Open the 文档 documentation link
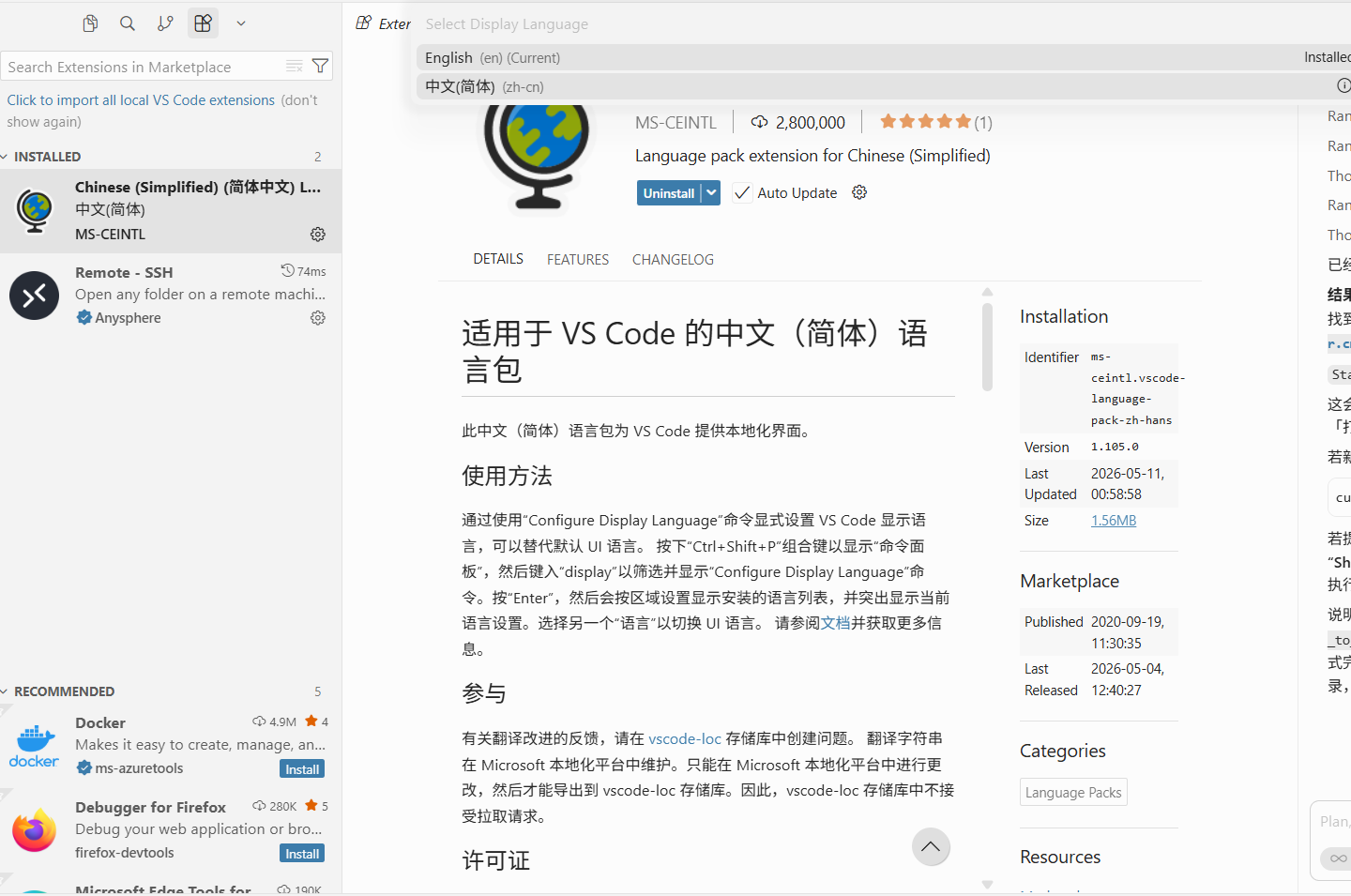 click(x=836, y=623)
